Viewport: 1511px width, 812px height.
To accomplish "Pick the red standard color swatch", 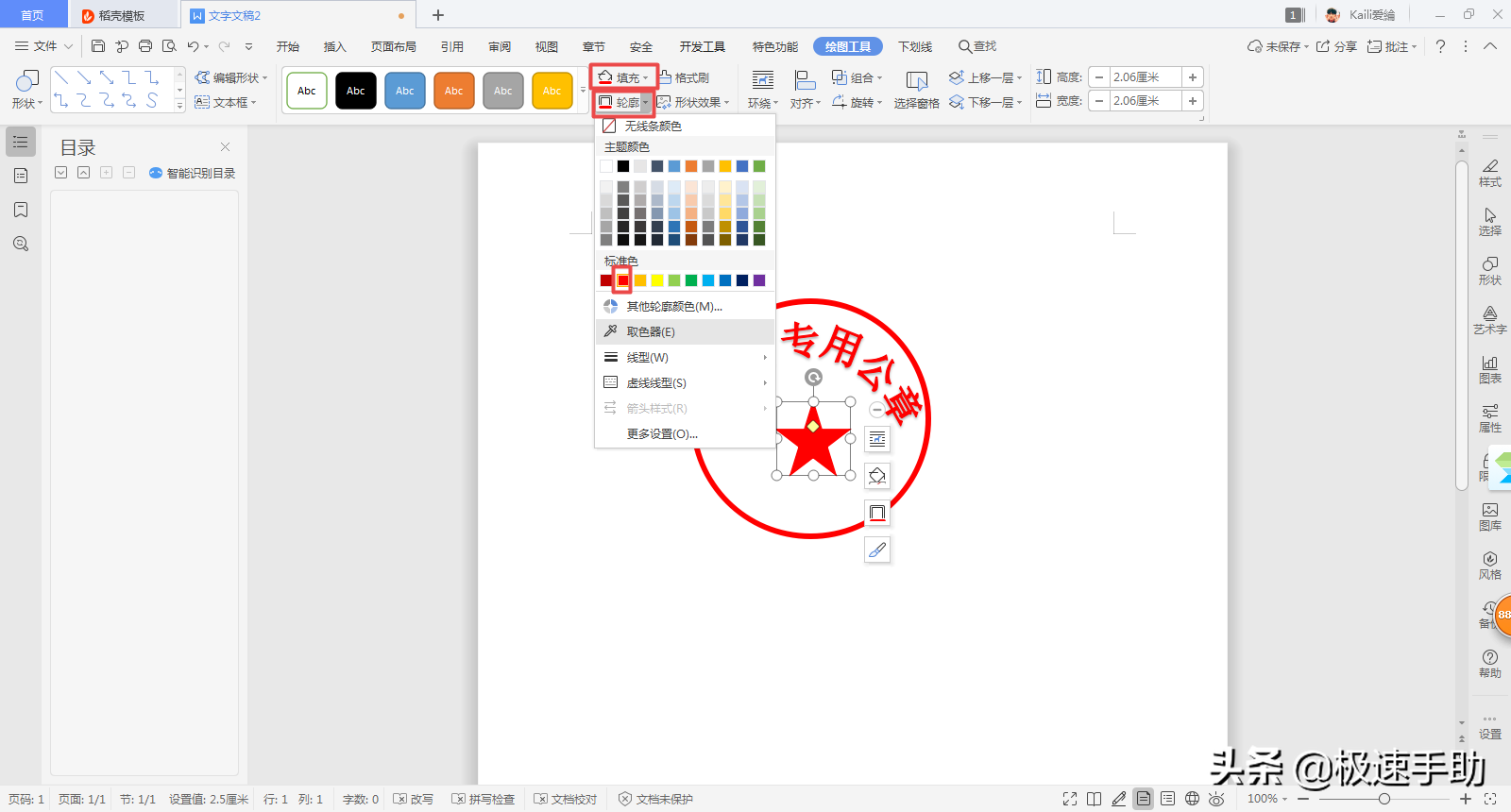I will (623, 280).
